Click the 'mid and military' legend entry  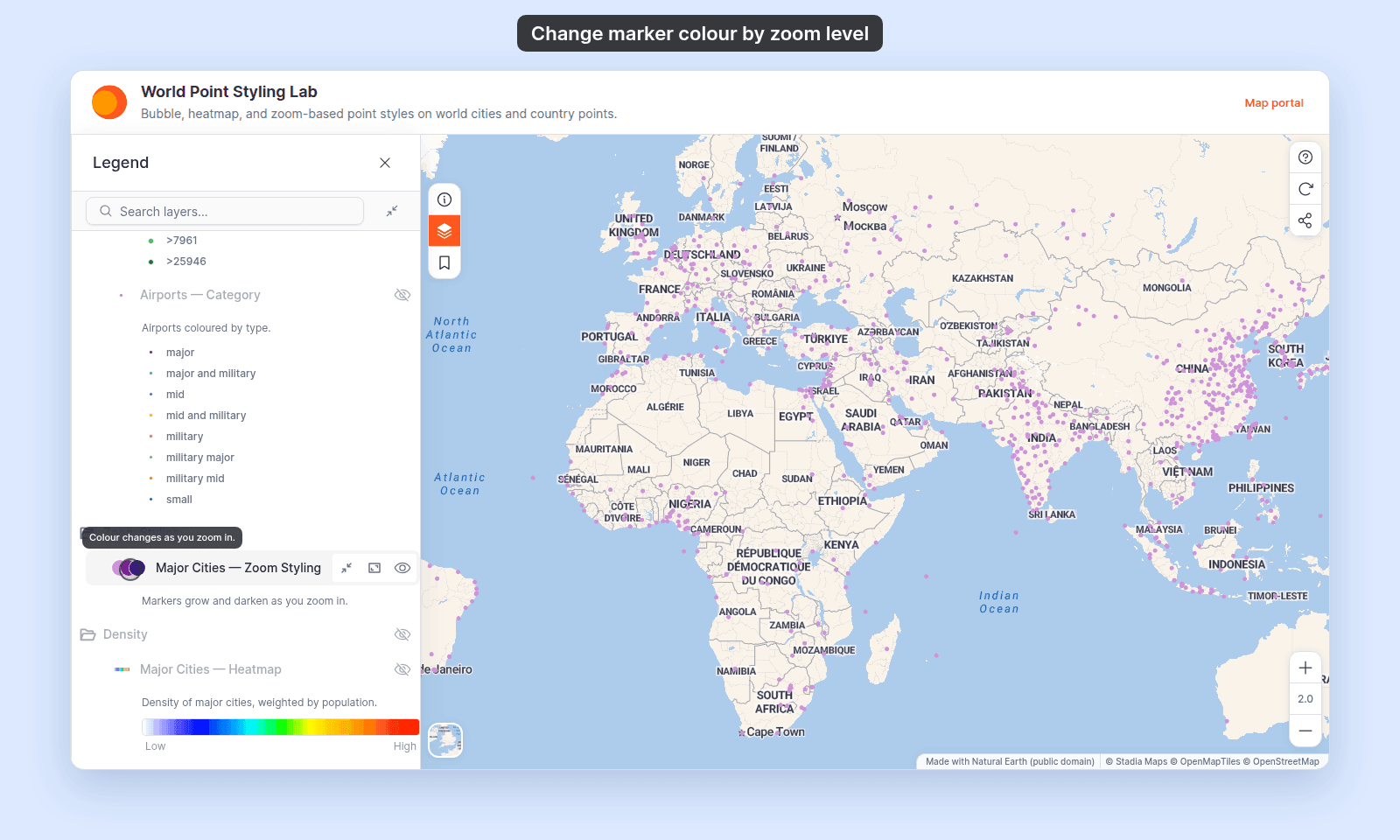[206, 416]
